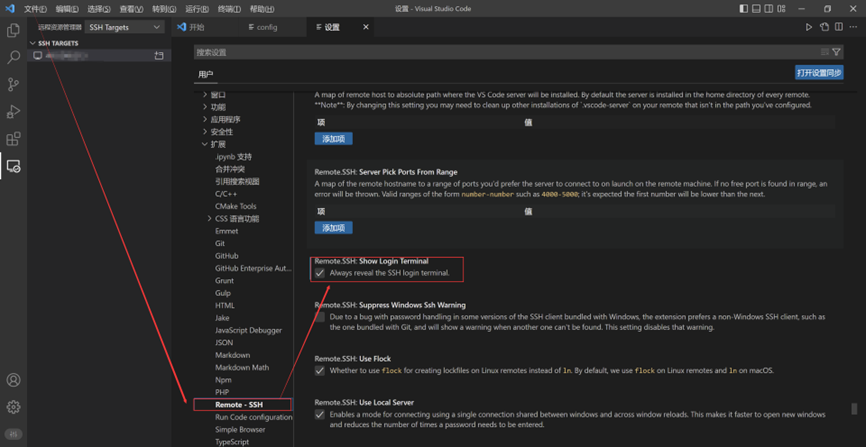Select Run Code configuration tree item

[254, 417]
